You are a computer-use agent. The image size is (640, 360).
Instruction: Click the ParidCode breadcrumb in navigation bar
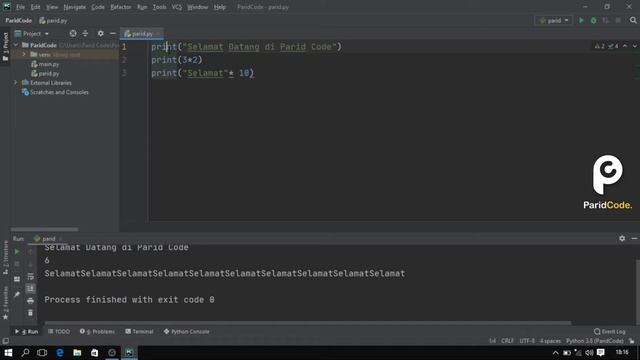(18, 20)
